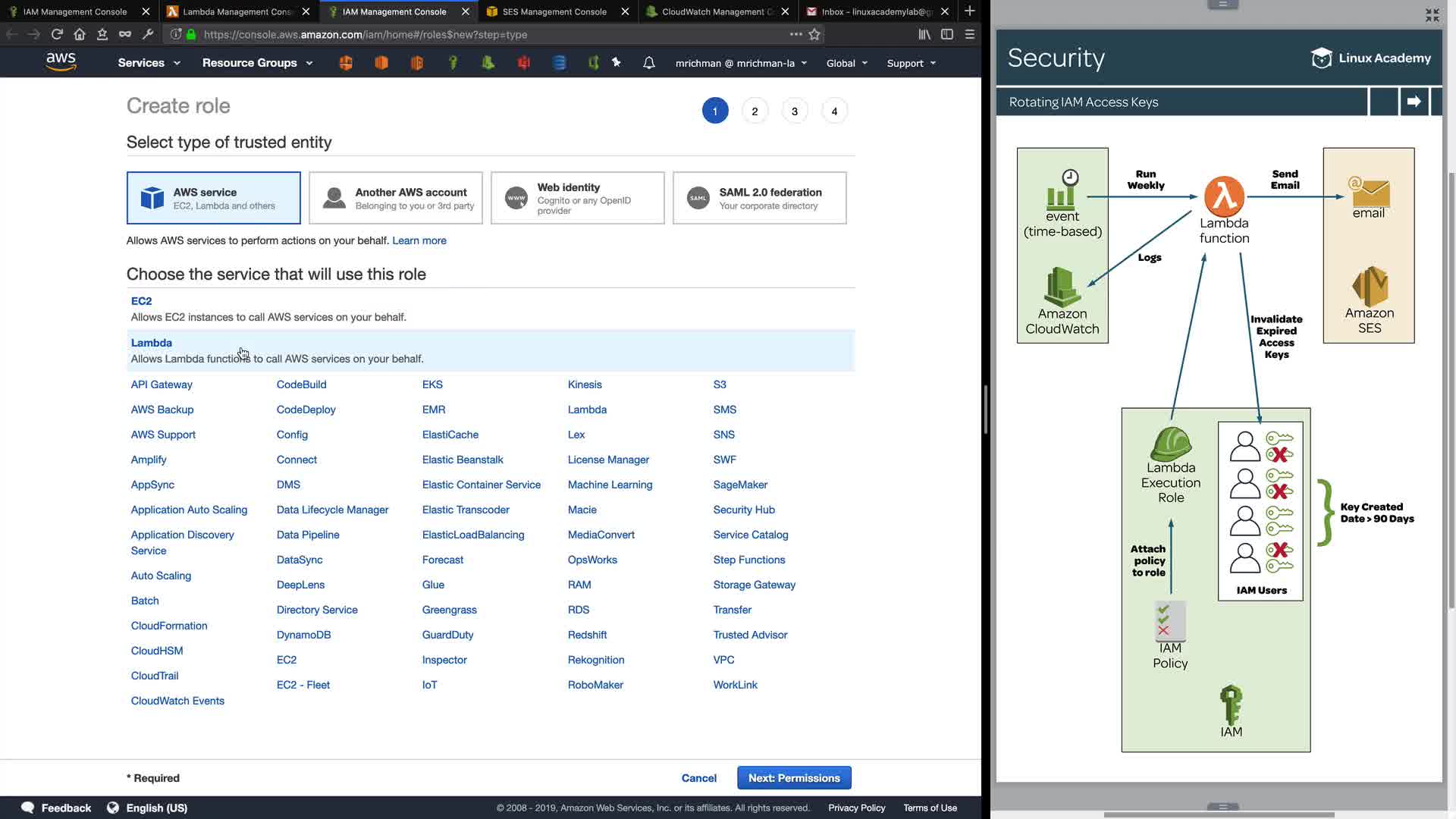
Task: Open the notifications bell in AWS header
Action: pos(648,63)
